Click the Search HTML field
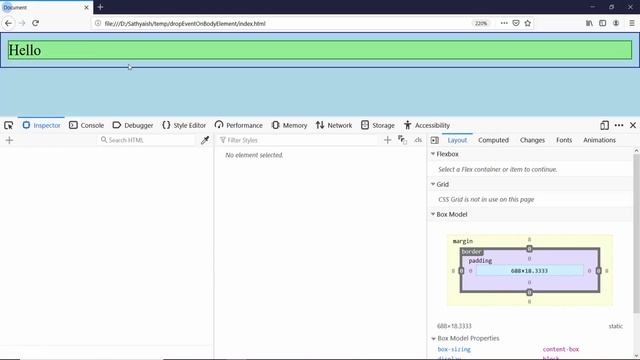The height and width of the screenshot is (360, 640). point(147,140)
